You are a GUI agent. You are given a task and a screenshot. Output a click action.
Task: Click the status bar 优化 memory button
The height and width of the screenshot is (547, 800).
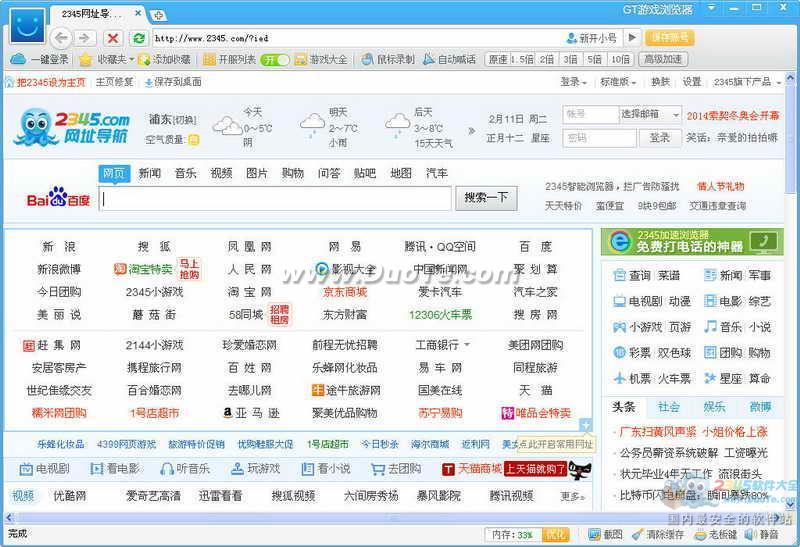point(555,534)
